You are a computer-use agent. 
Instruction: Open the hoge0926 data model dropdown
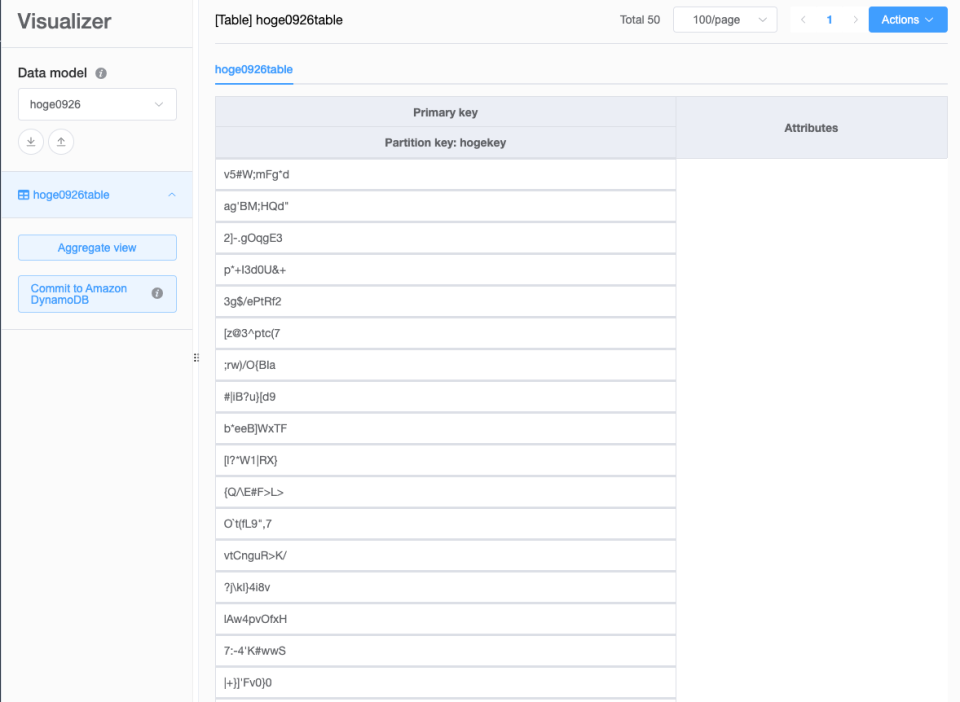coord(97,105)
